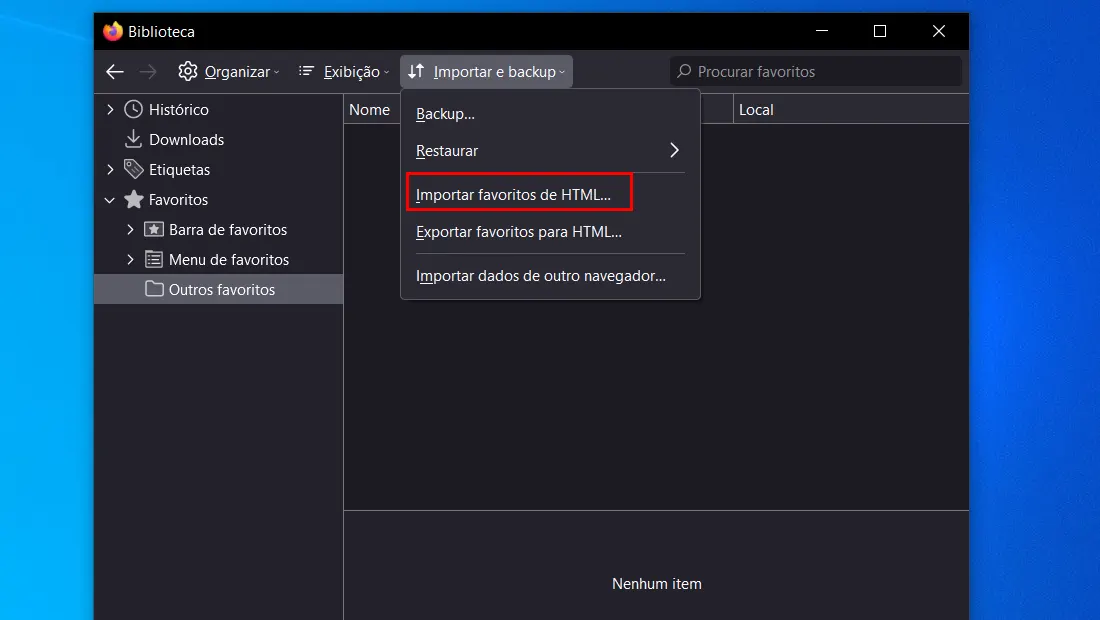Open the Exibição dropdown menu
This screenshot has height=620, width=1100.
point(343,72)
